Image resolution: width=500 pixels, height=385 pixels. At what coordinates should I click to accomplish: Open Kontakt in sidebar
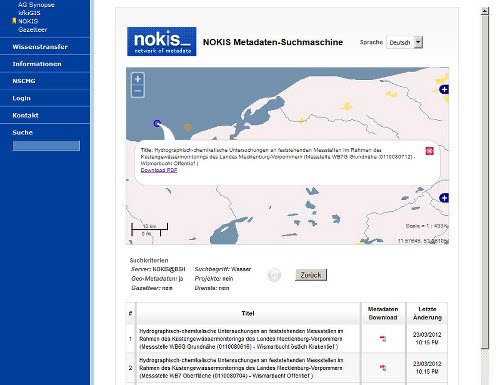(x=25, y=115)
